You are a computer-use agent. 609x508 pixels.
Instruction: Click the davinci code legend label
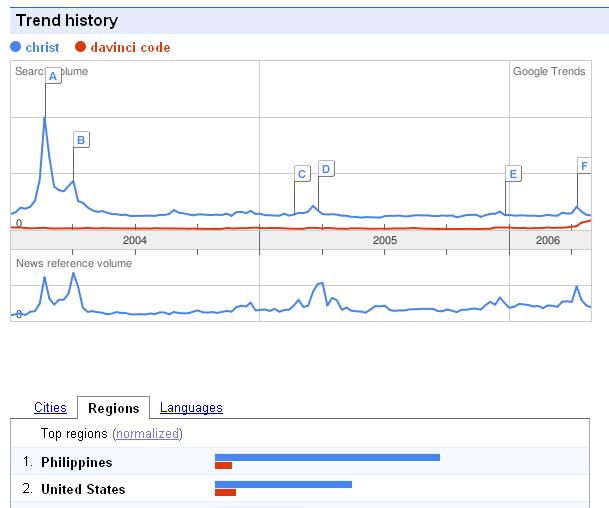point(130,47)
